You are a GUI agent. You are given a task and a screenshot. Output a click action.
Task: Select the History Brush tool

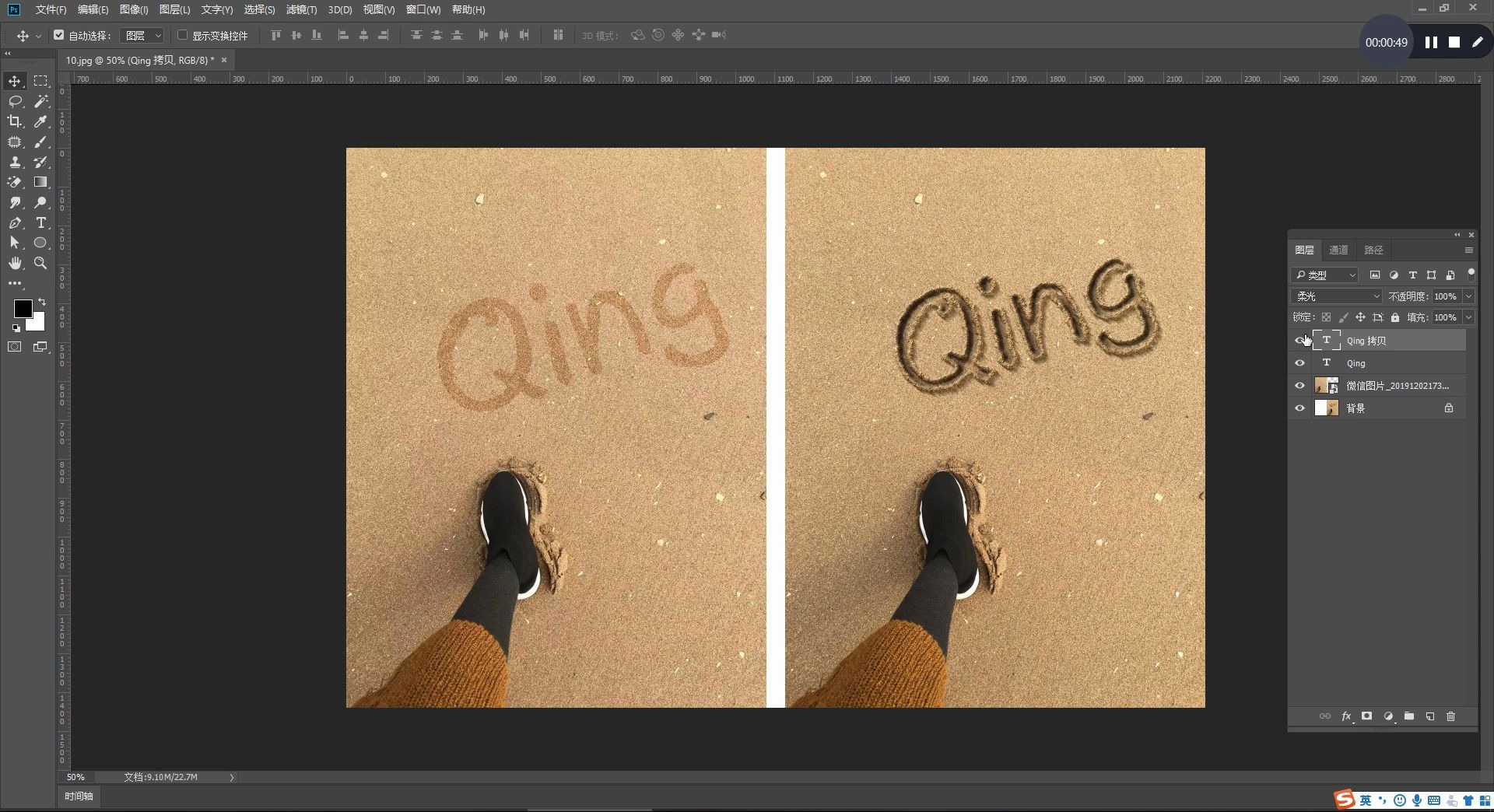pos(40,162)
